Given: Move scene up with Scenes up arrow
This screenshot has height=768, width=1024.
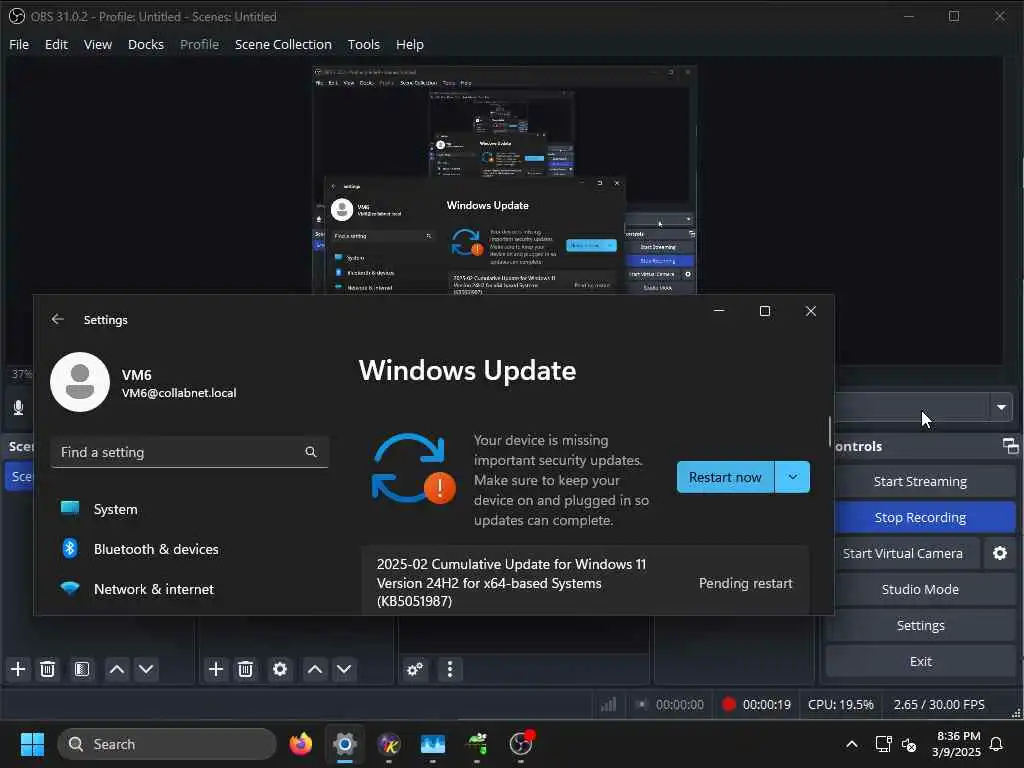Looking at the screenshot, I should click(117, 669).
